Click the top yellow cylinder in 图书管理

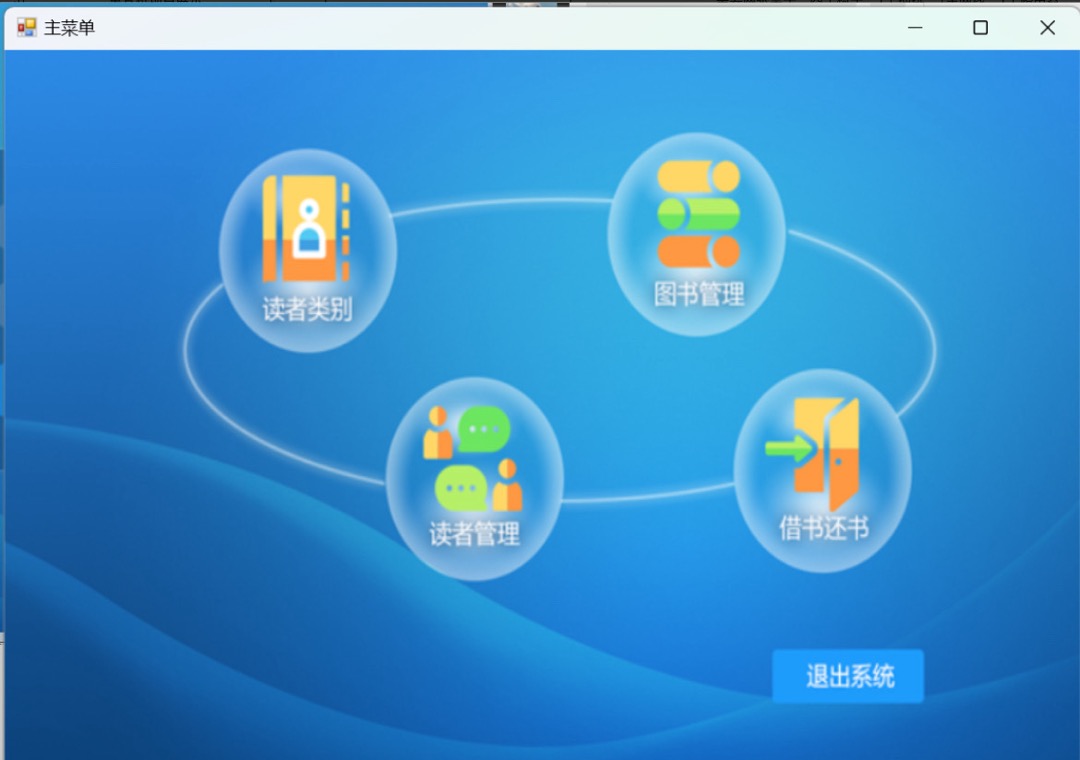click(698, 177)
